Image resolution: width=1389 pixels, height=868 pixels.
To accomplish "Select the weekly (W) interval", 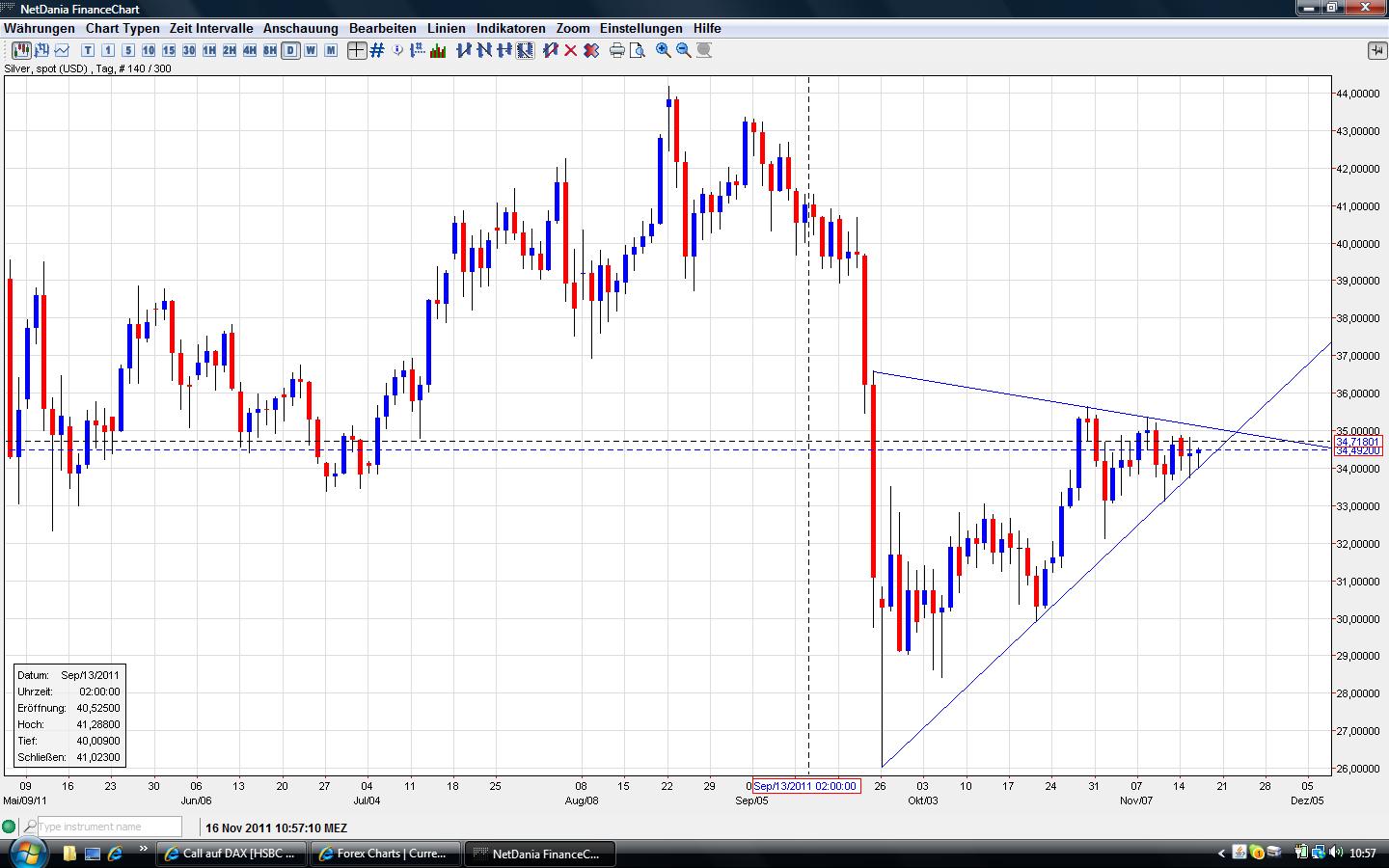I will tap(311, 50).
